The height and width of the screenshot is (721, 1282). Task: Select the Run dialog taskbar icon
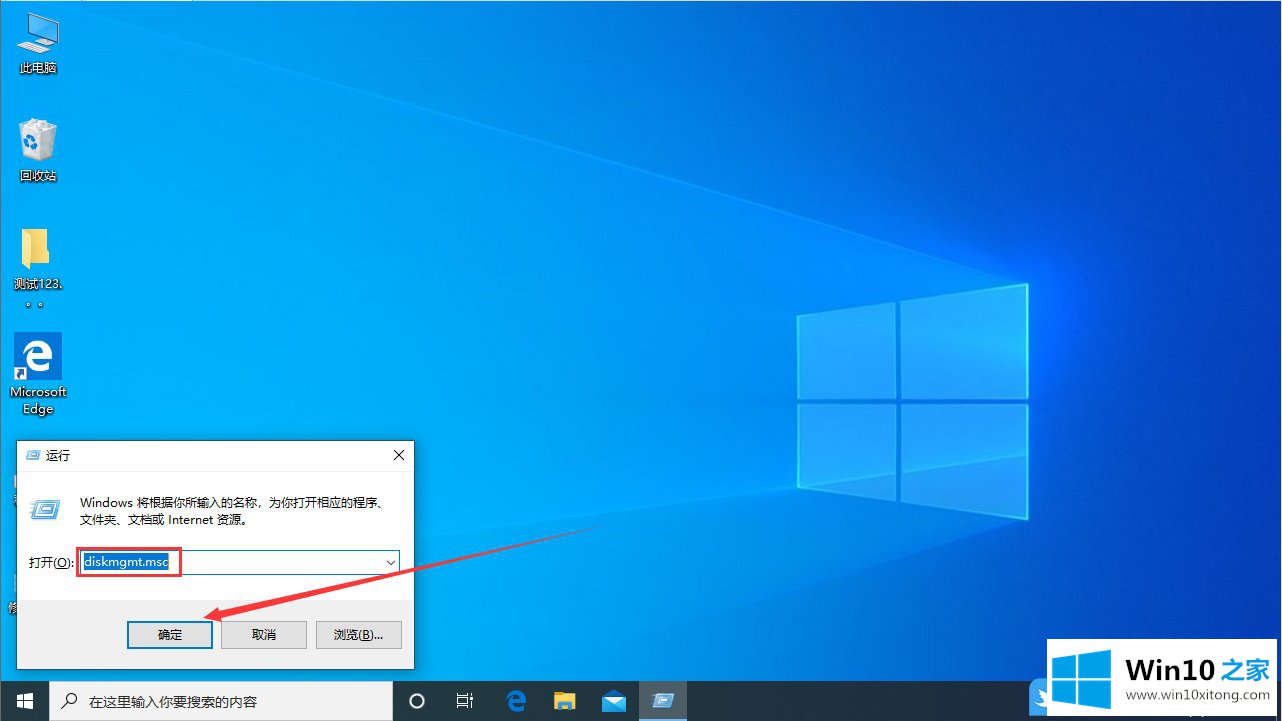(662, 701)
